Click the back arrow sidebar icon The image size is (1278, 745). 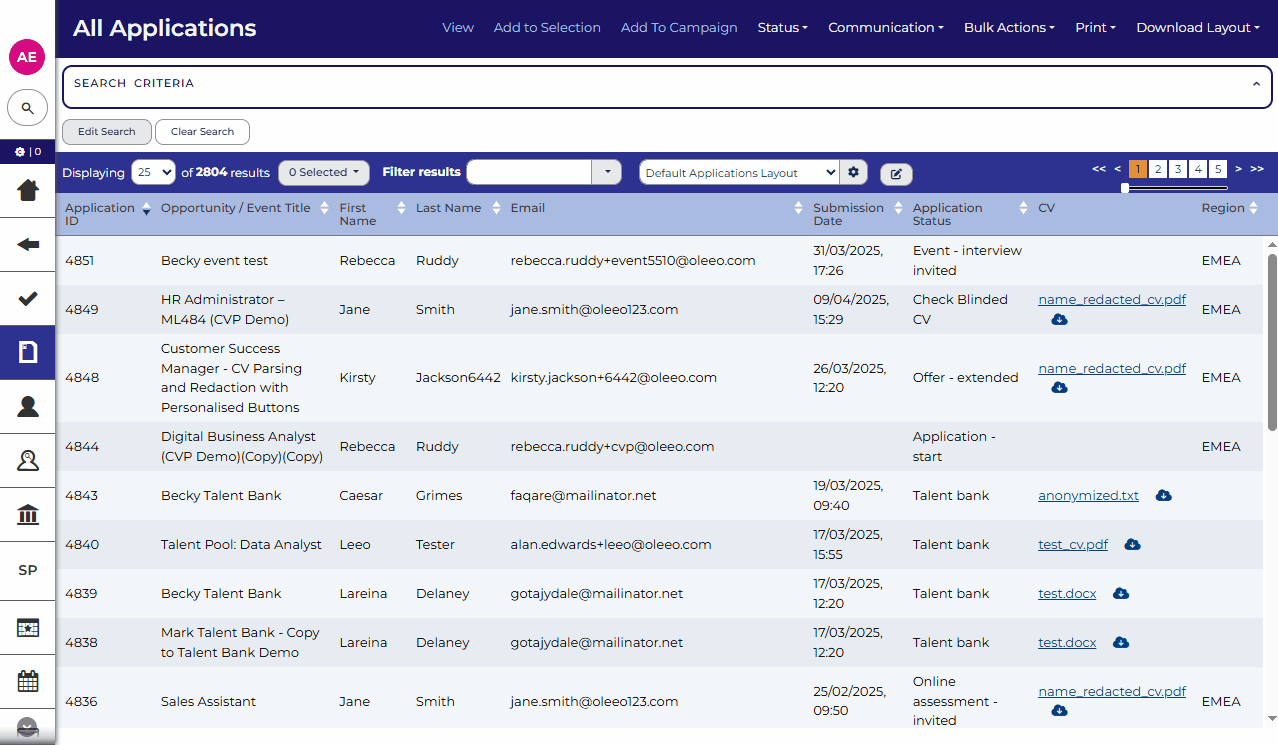pyautogui.click(x=28, y=244)
